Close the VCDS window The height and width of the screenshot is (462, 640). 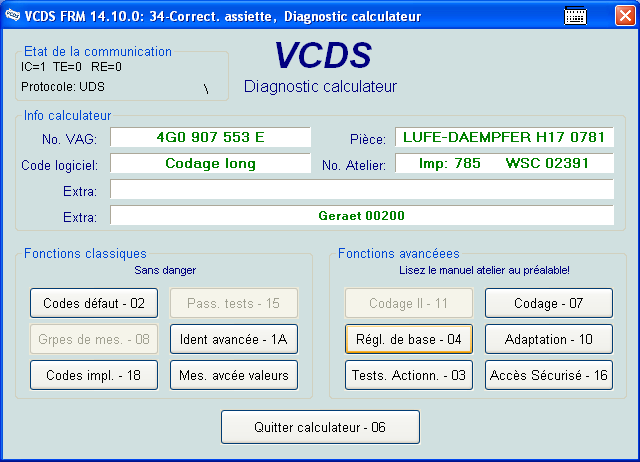tap(625, 16)
